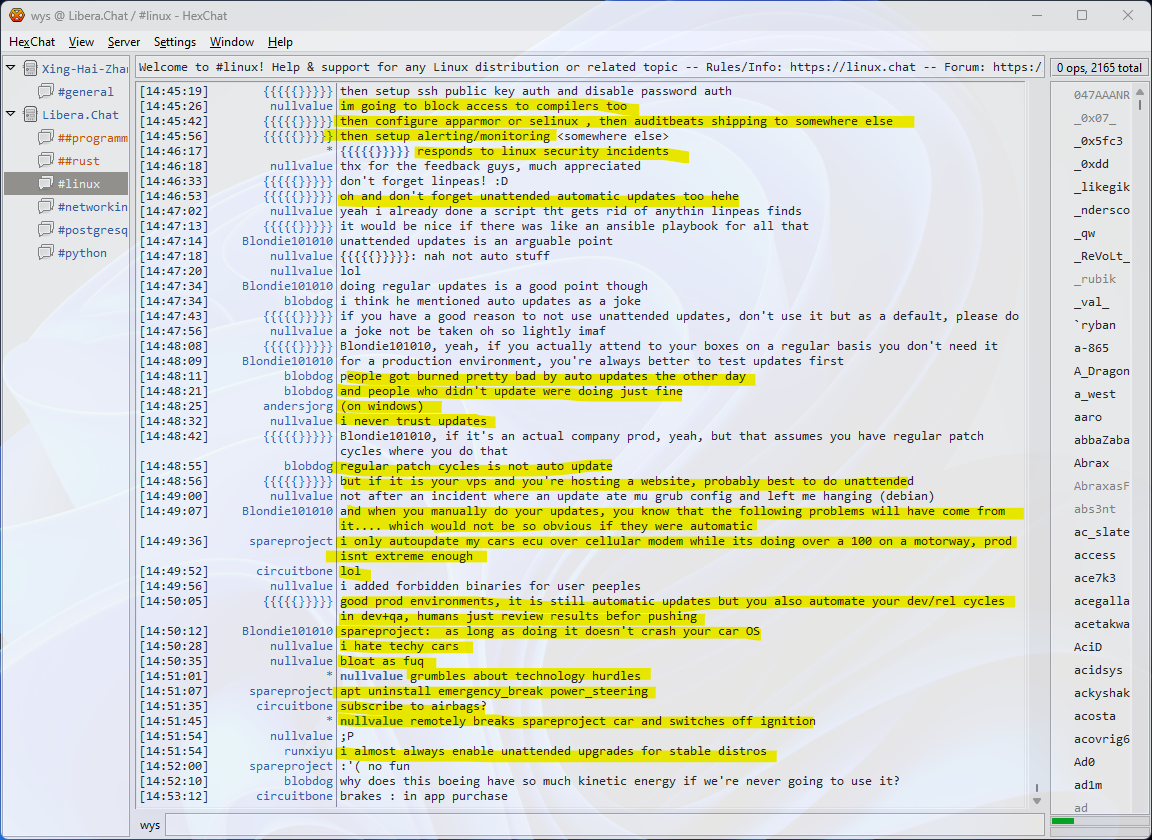Click the chat message input box
The width and height of the screenshot is (1152, 840).
600,825
